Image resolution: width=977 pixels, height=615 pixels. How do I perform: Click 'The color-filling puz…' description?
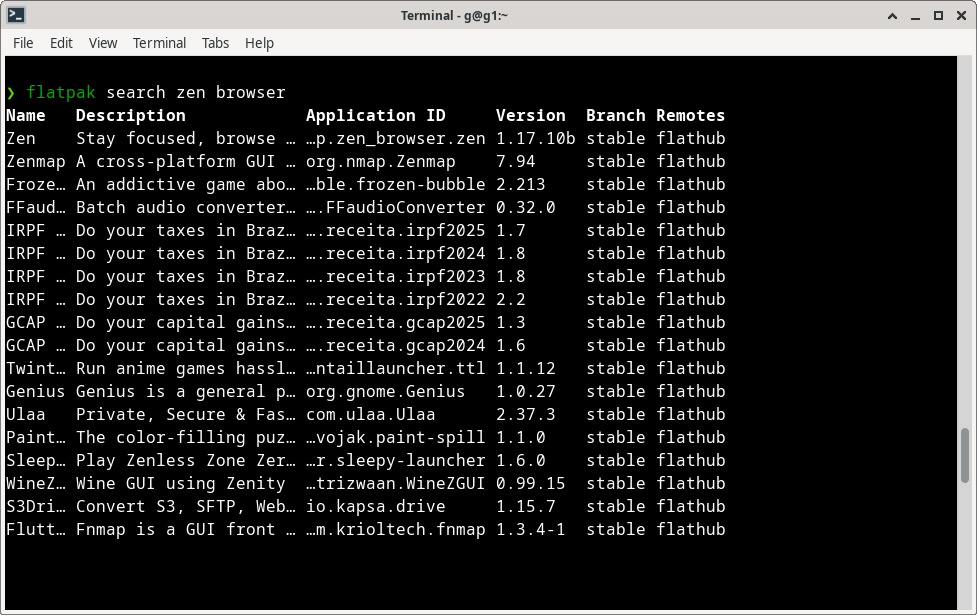tap(186, 438)
